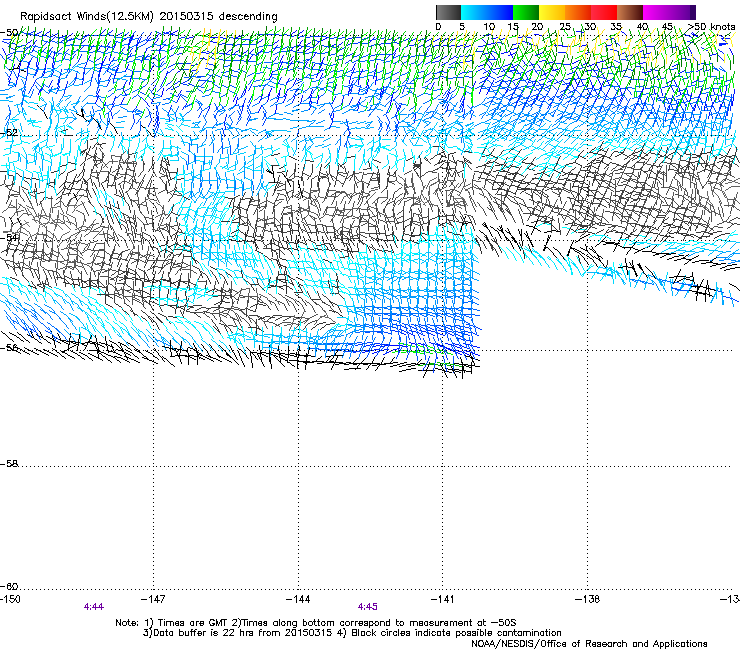740x650 pixels.
Task: Click the 'Rapidscat Winds(12.5KM) 20150315 descending' title
Action: (x=149, y=17)
